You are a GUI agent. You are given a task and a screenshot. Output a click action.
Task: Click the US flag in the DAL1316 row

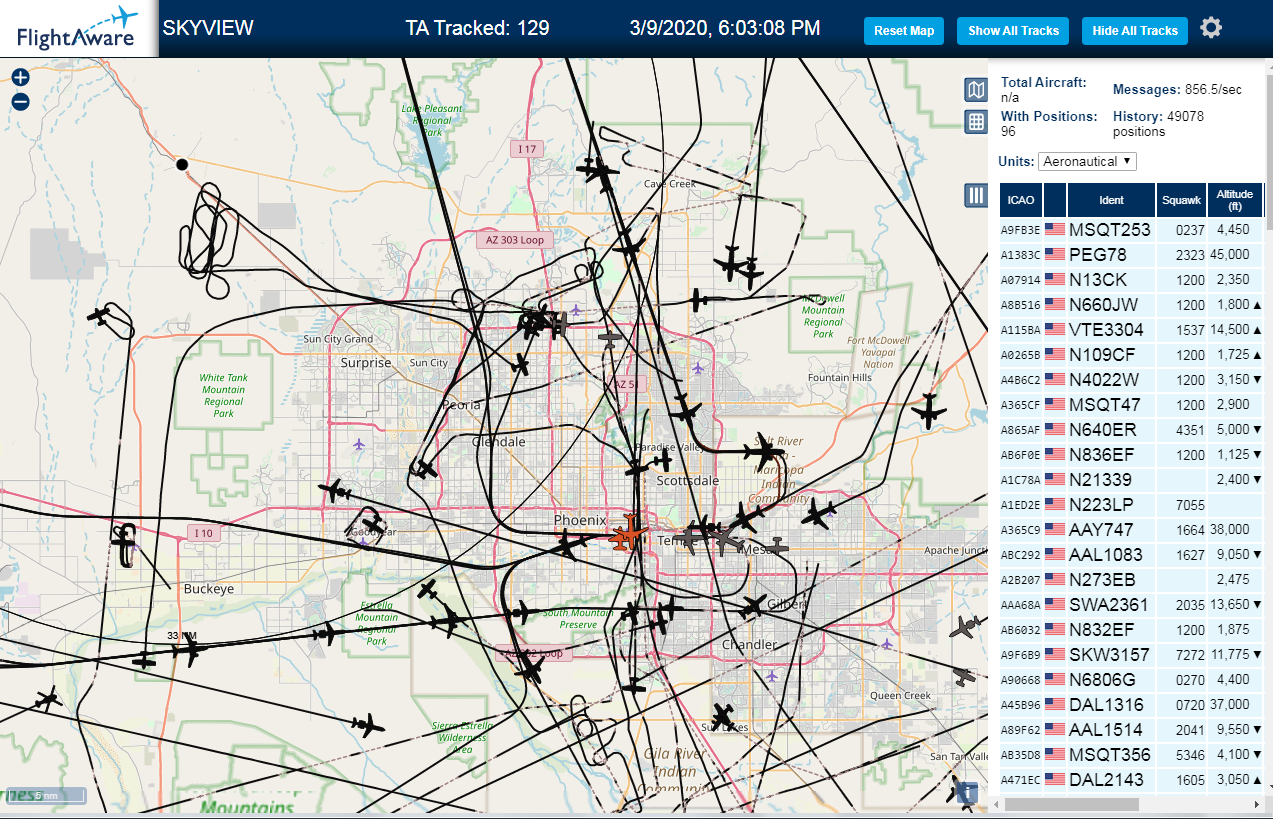coord(1055,704)
